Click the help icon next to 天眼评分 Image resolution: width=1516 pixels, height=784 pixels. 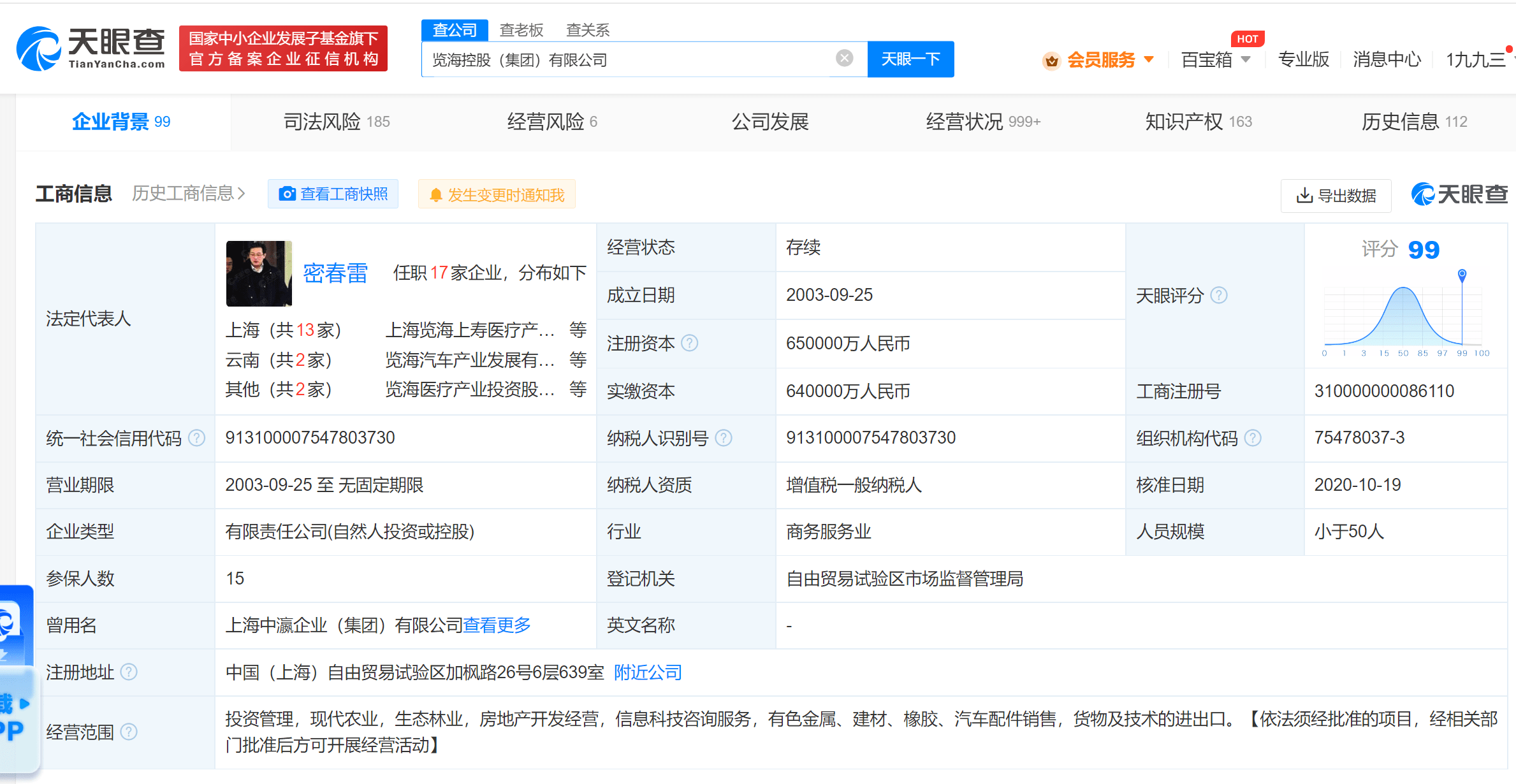click(x=1219, y=295)
